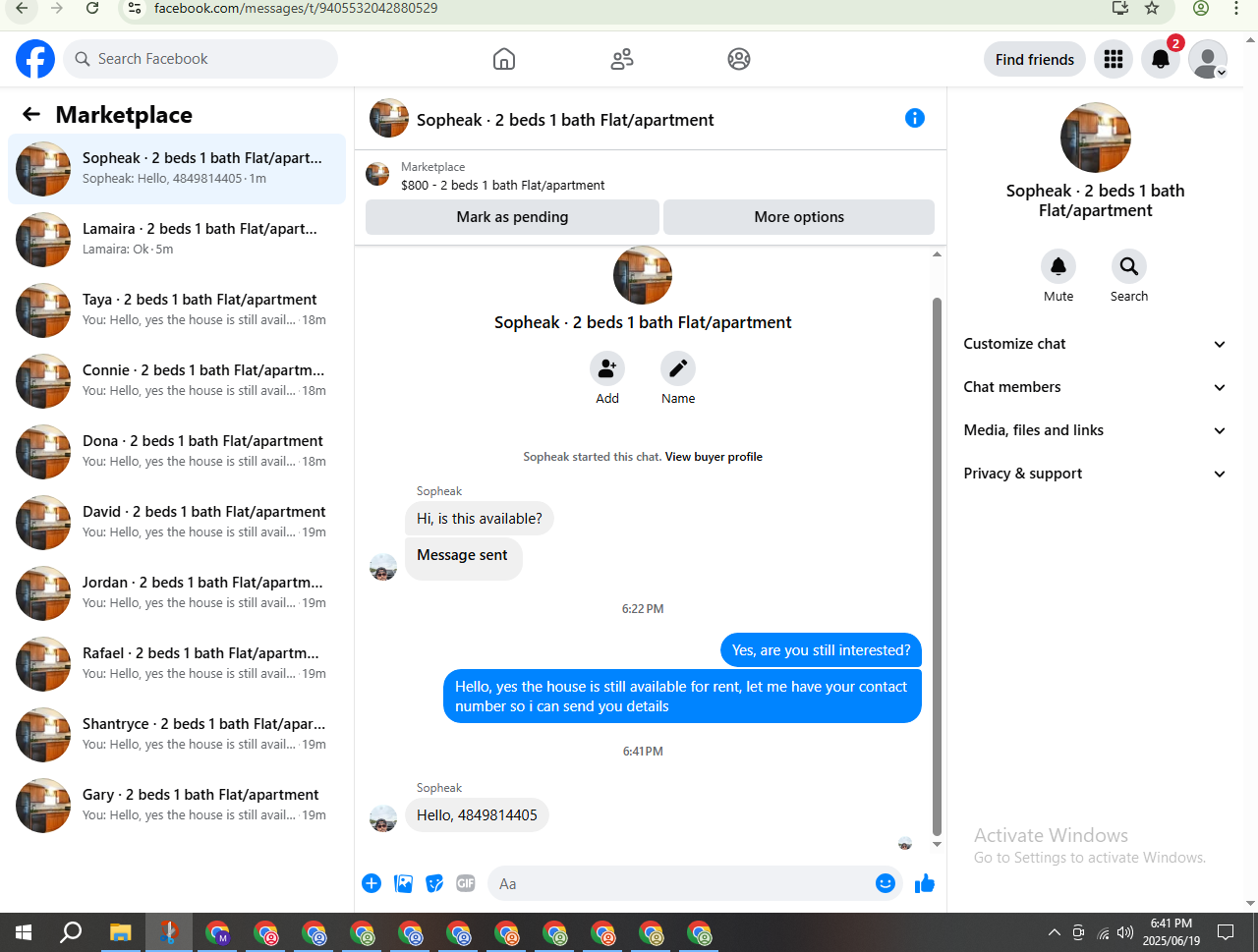Image resolution: width=1258 pixels, height=952 pixels.
Task: Open right panel listing thumbnail image
Action: (x=1096, y=138)
